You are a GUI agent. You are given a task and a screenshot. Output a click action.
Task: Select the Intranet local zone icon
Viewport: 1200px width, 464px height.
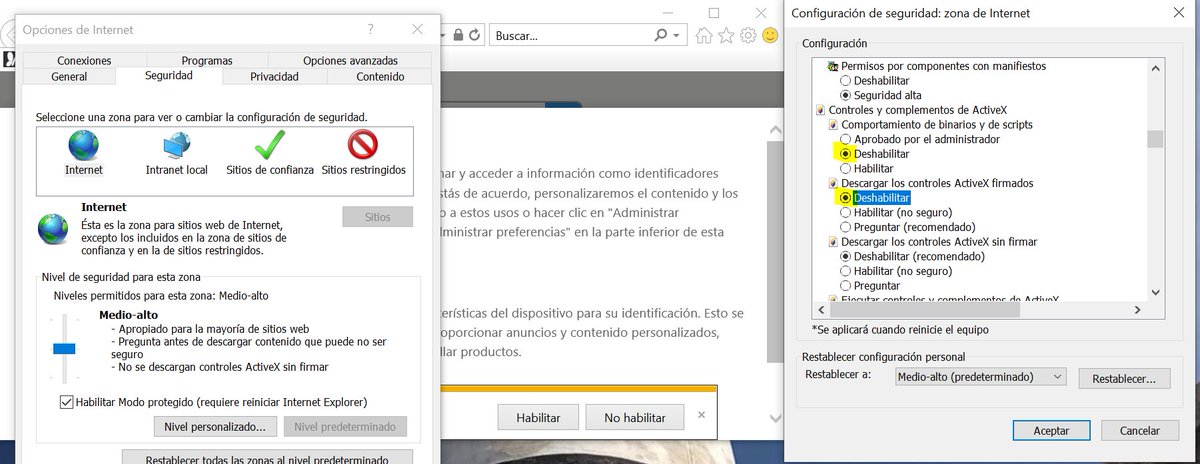(x=176, y=147)
